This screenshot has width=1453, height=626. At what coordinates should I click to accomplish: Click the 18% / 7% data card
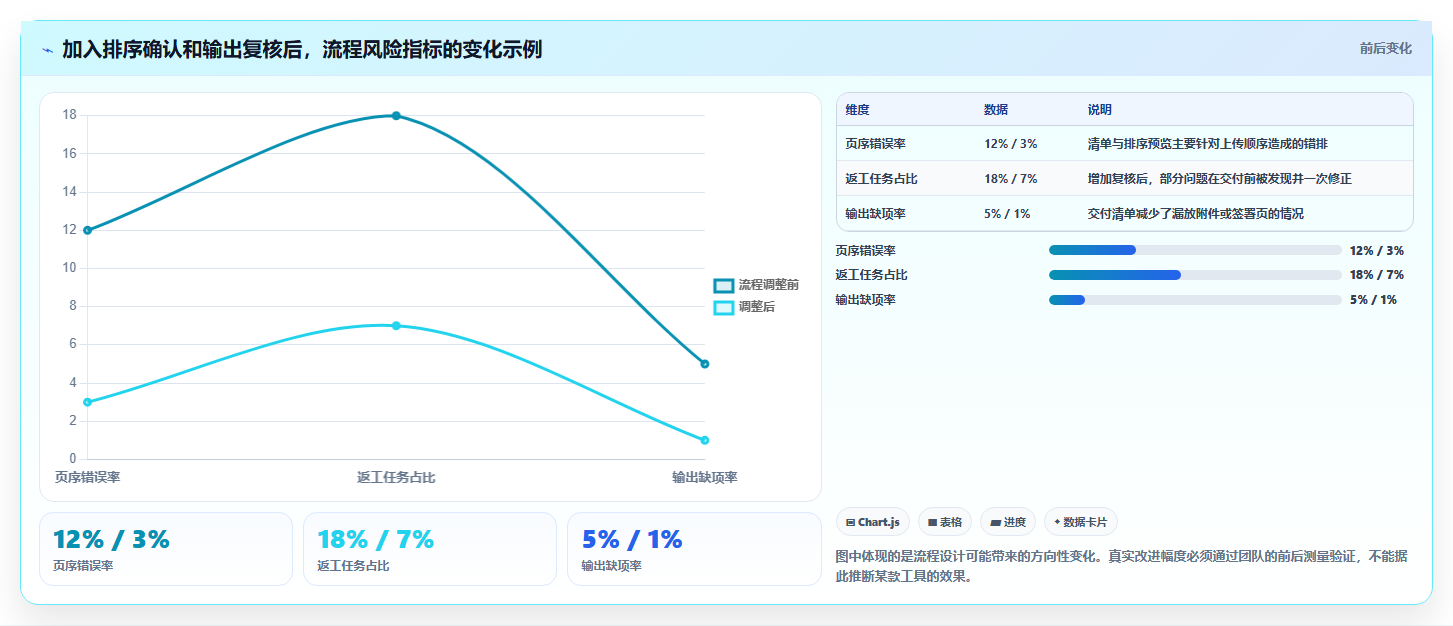coord(430,549)
